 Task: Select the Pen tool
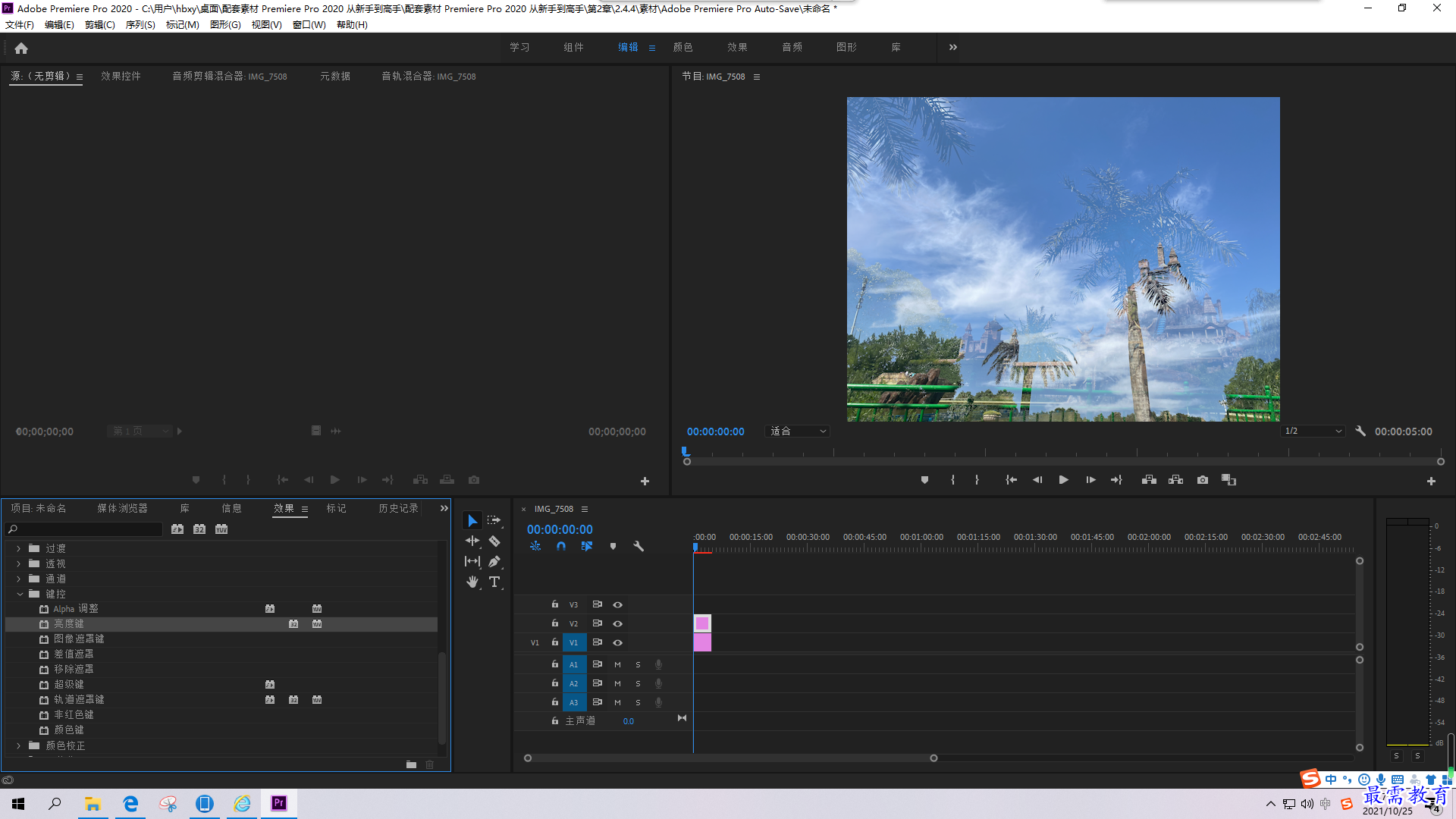click(x=494, y=561)
